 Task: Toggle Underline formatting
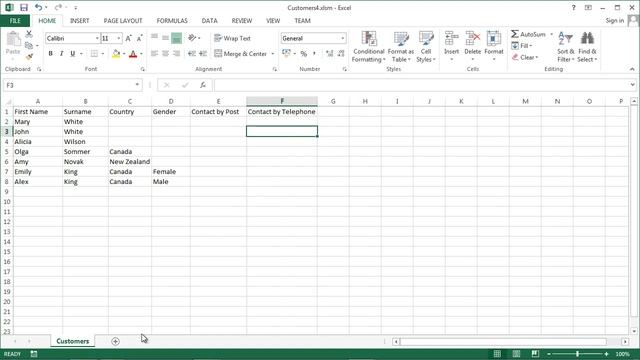73,53
